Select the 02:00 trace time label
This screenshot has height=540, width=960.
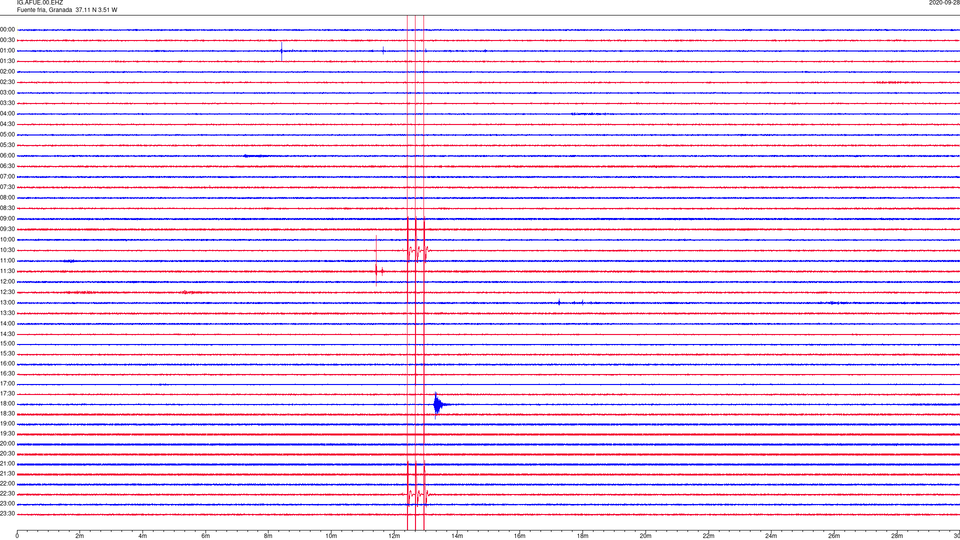pyautogui.click(x=7, y=72)
